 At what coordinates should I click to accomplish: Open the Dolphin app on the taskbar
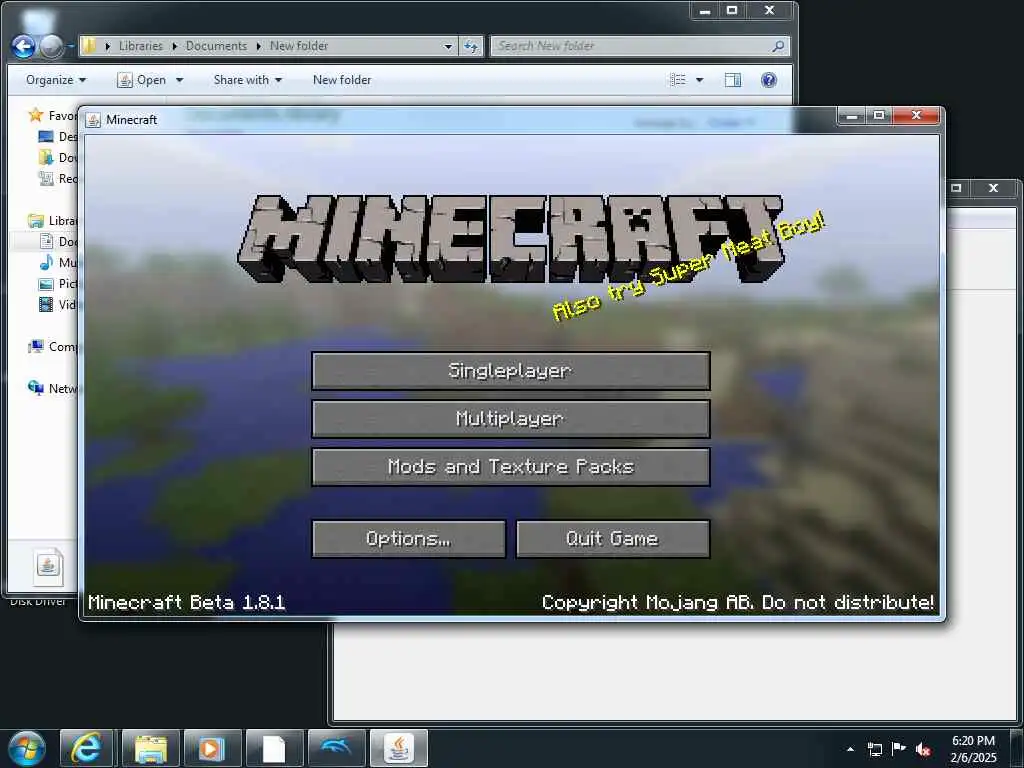click(336, 748)
